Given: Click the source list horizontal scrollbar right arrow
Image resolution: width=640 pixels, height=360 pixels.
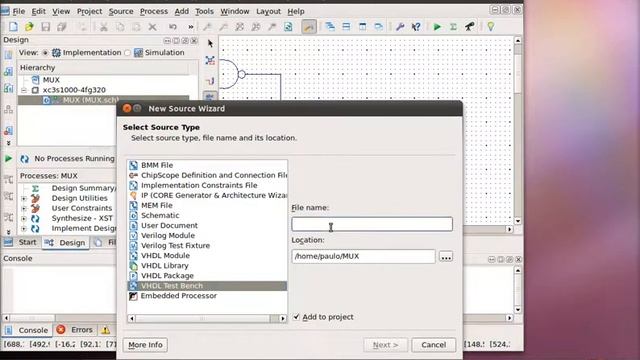Looking at the screenshot, I should tap(282, 318).
